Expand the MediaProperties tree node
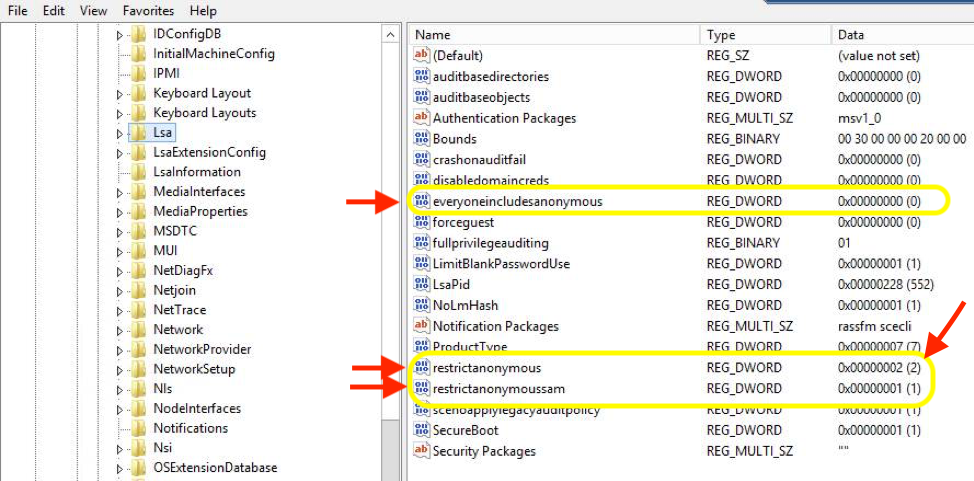 coord(119,212)
